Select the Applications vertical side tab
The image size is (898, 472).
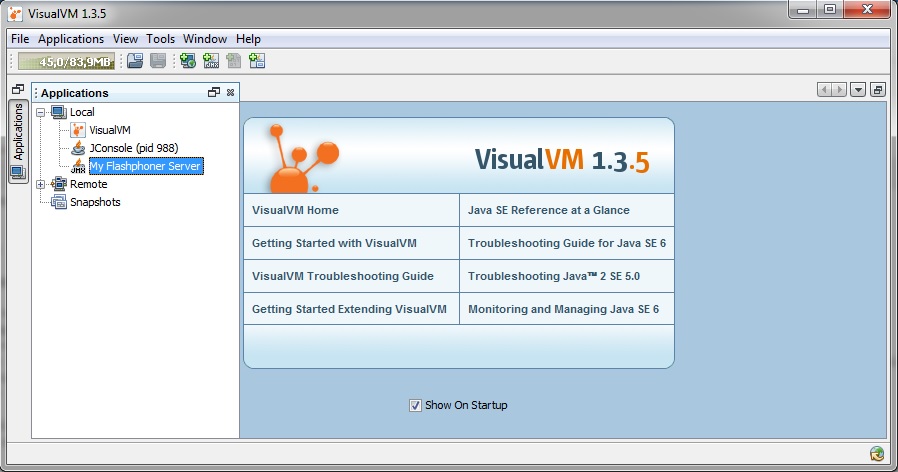17,132
